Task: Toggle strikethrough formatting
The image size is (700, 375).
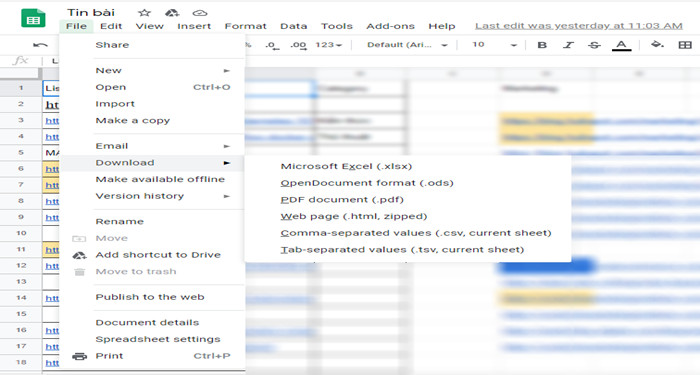Action: (594, 45)
